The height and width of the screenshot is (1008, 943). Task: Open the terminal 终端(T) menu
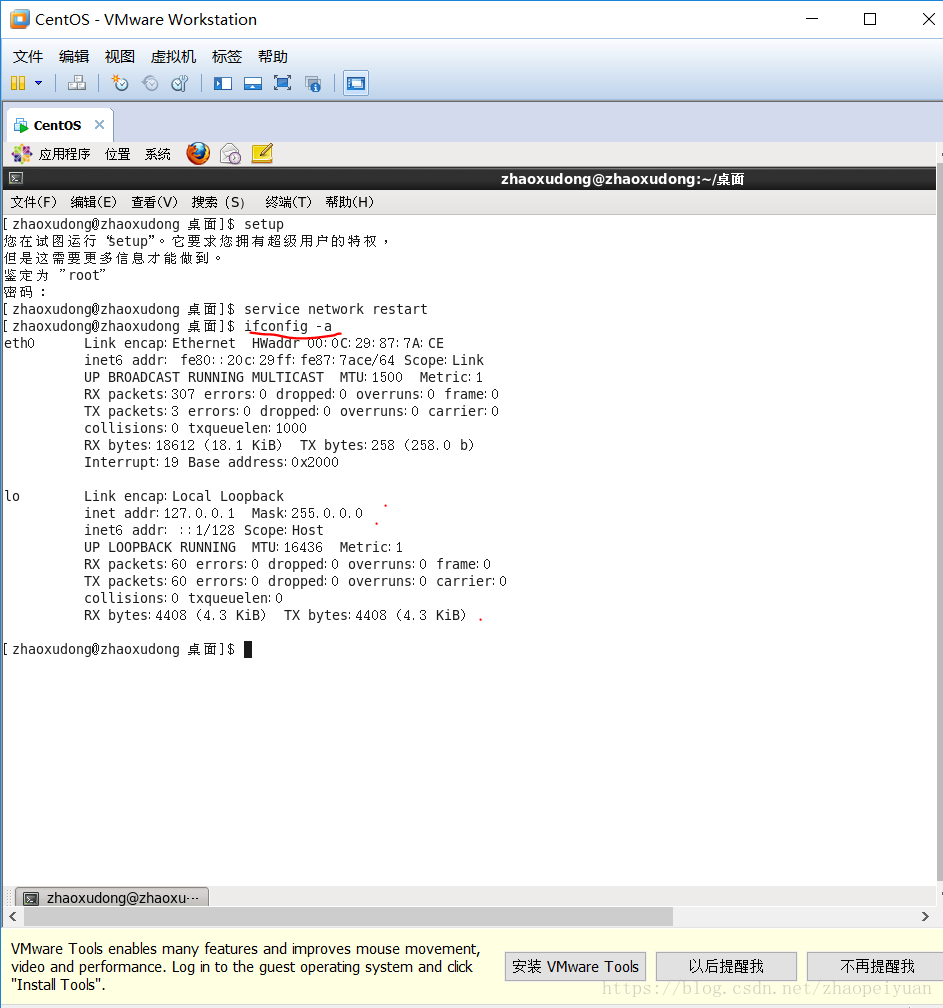click(x=288, y=202)
